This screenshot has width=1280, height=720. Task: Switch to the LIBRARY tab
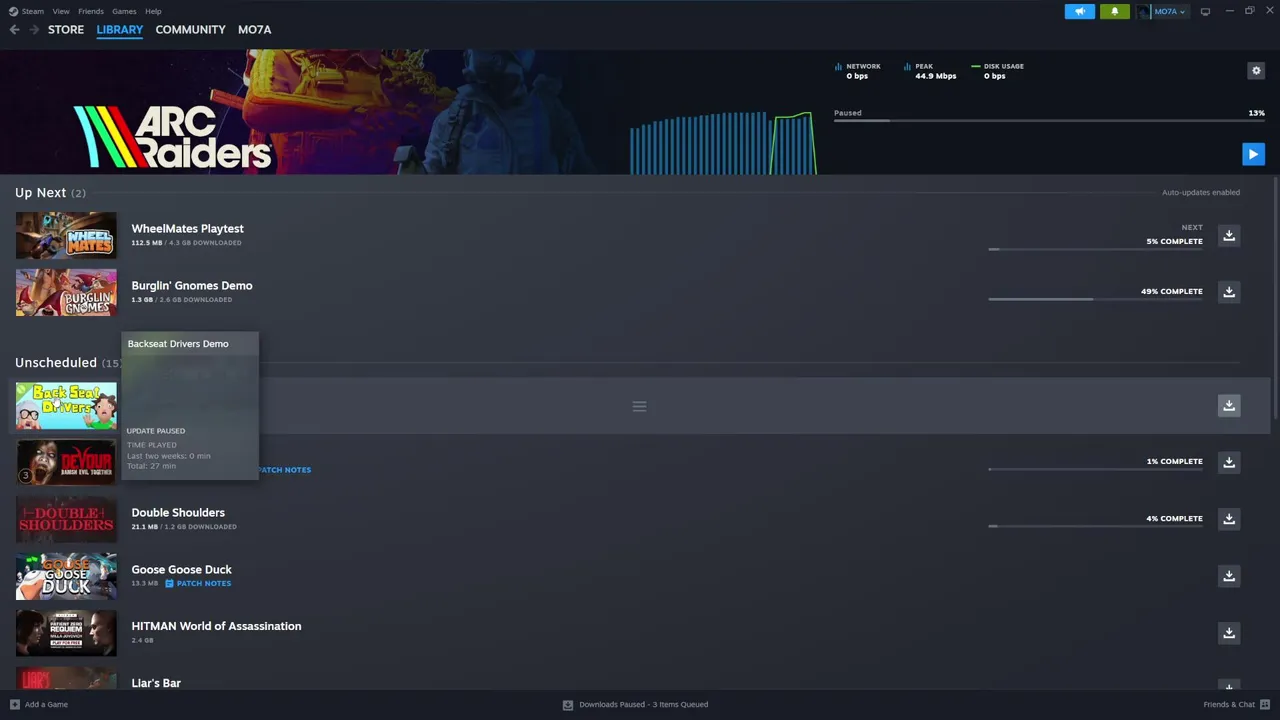coord(120,30)
